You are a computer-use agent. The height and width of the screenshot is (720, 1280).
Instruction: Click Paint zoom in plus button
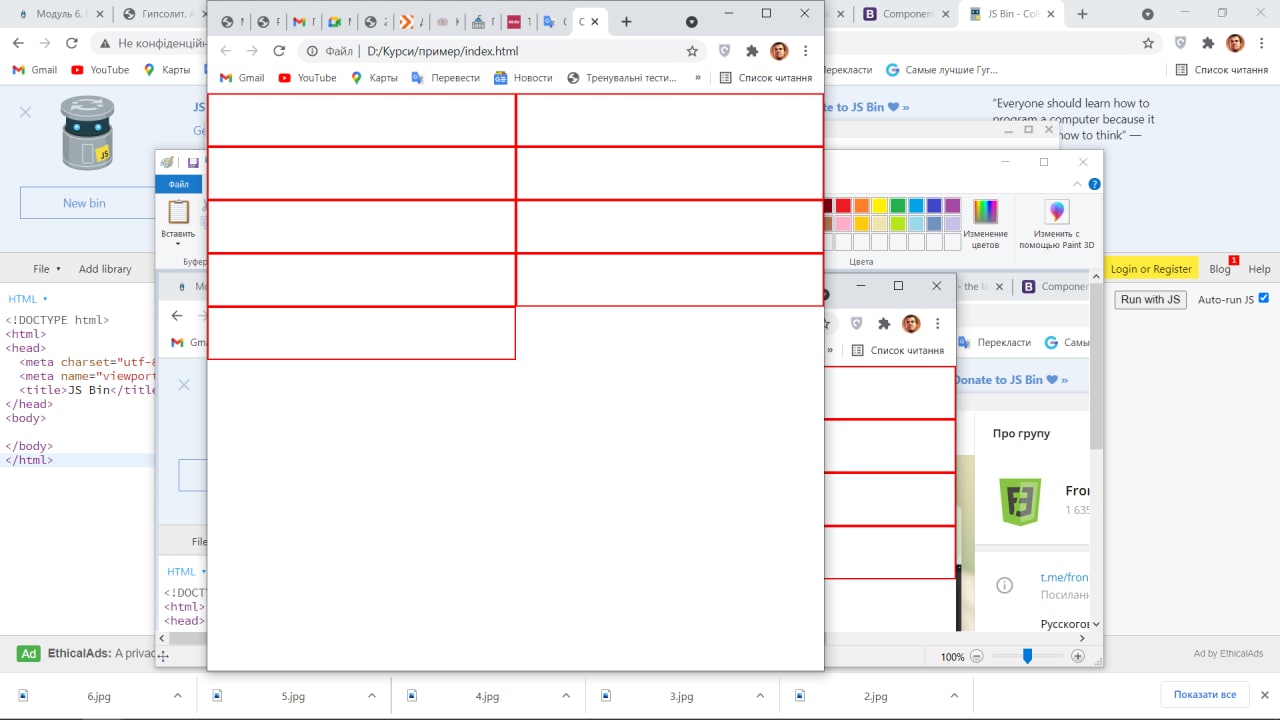coord(1077,656)
